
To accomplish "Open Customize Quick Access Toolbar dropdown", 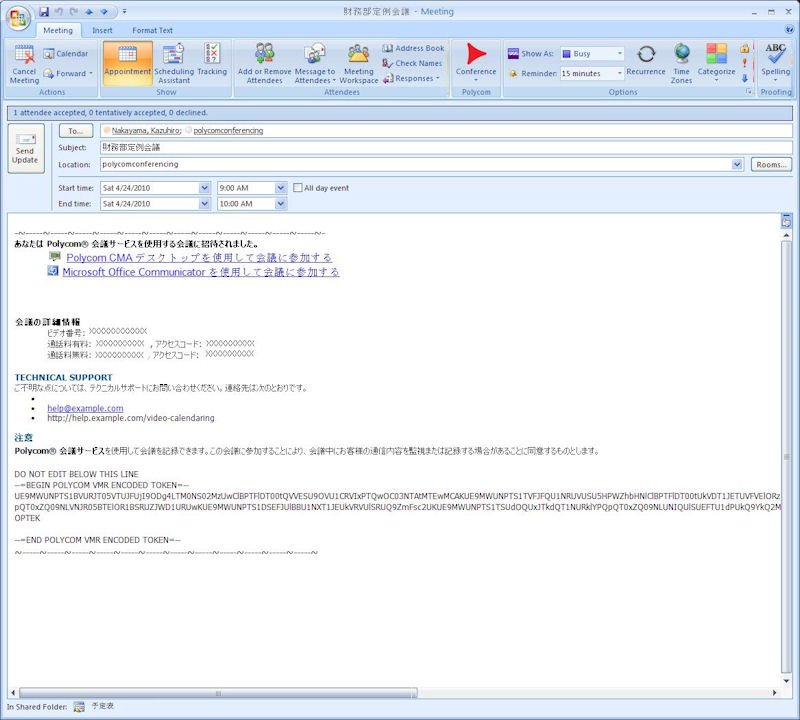I will tap(124, 11).
